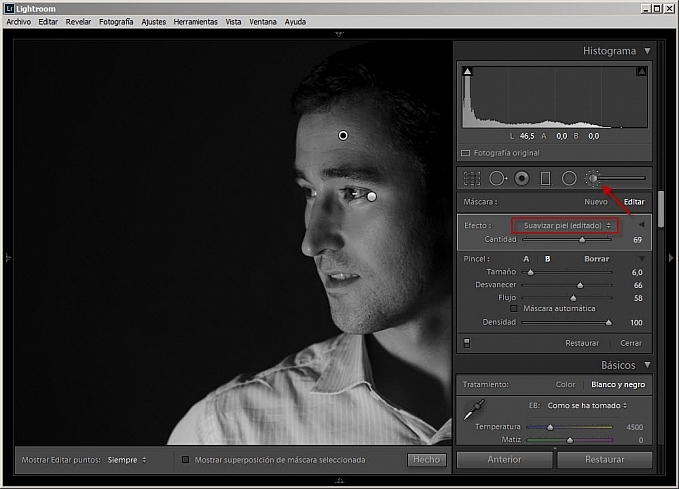679x489 pixels.
Task: Toggle the bottom filmstrip panel arrow
Action: [x=340, y=480]
